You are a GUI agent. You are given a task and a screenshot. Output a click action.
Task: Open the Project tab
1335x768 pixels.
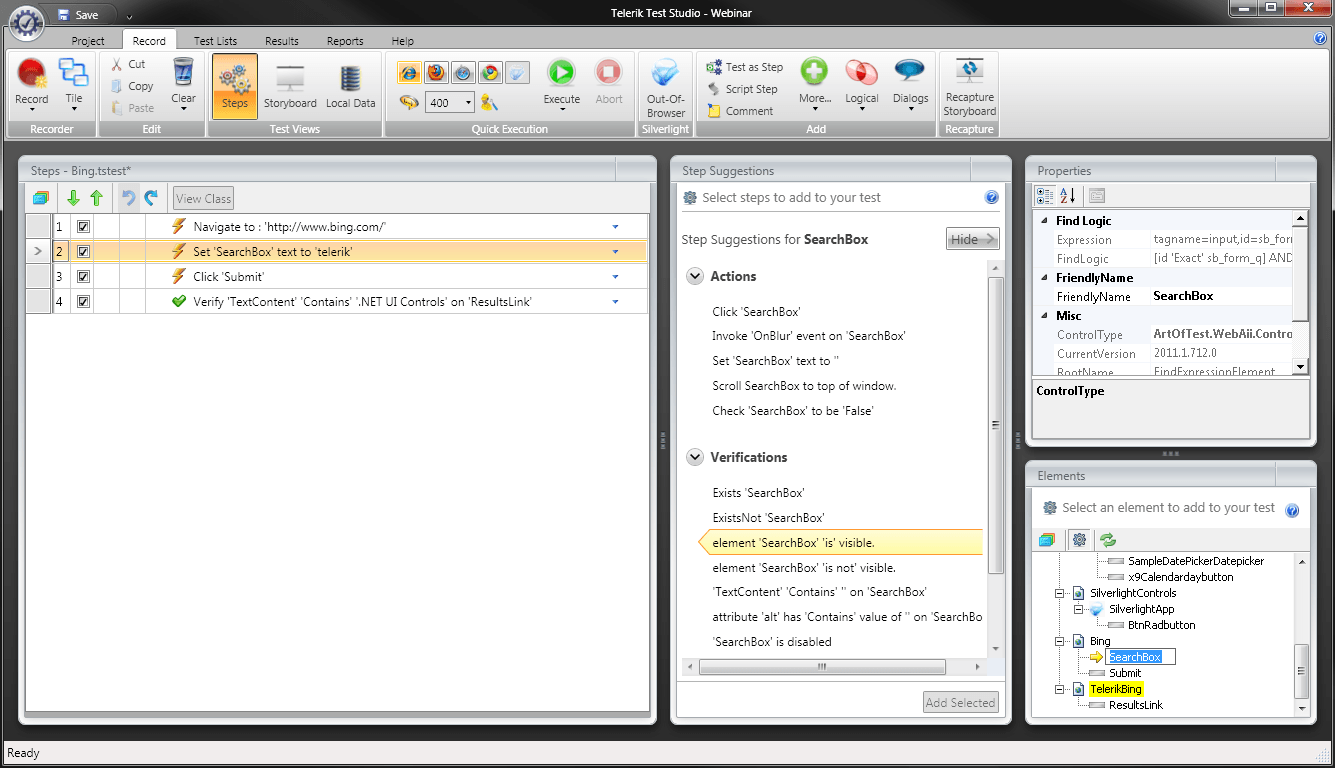[x=88, y=41]
